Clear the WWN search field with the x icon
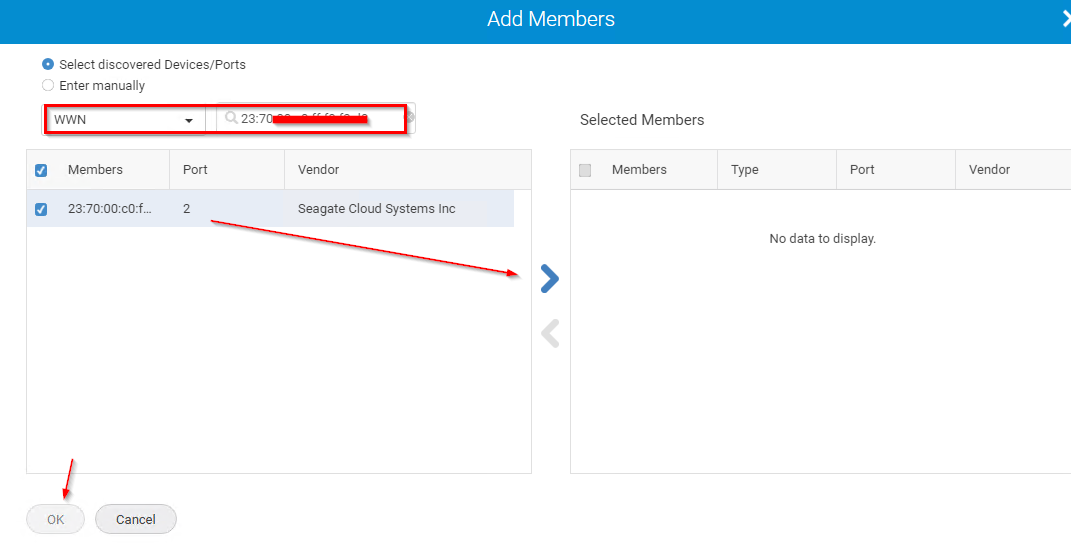 coord(410,118)
